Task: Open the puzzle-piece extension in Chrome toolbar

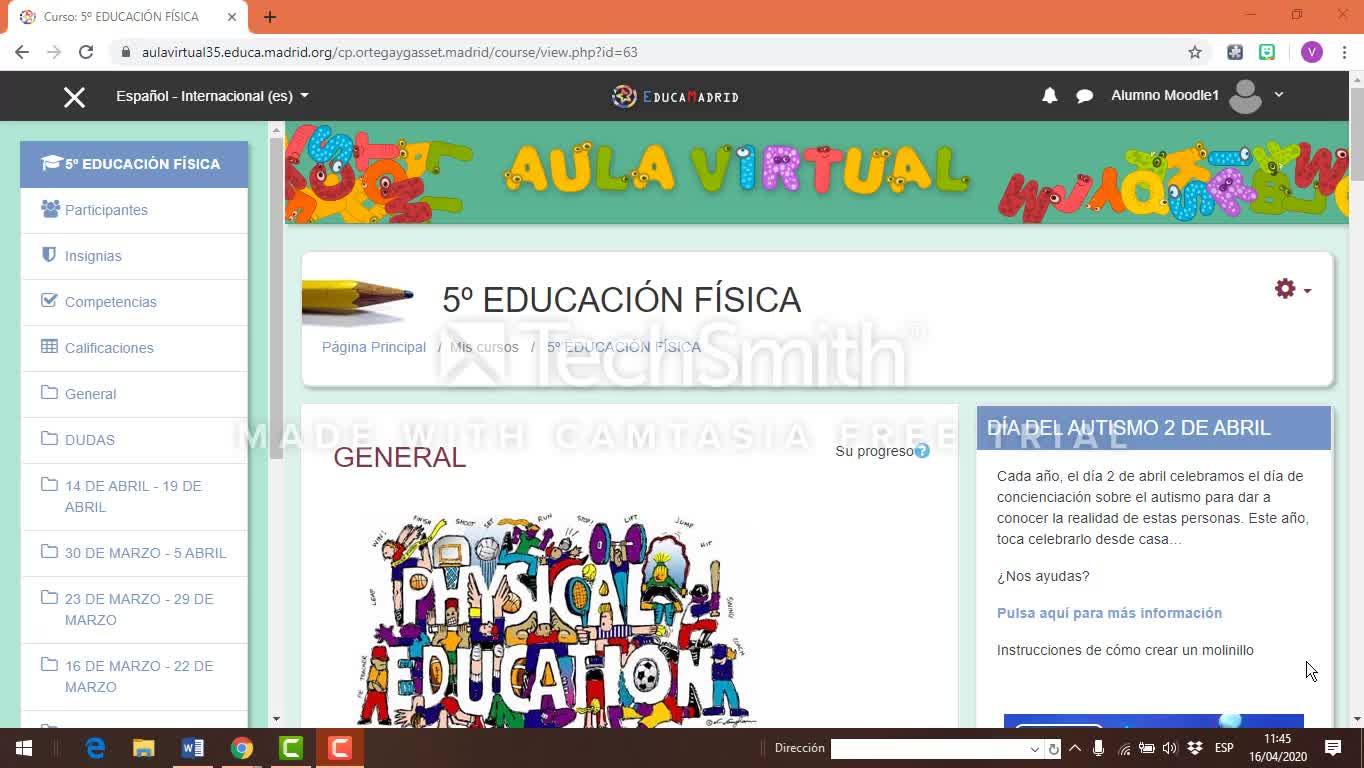Action: coord(1235,52)
